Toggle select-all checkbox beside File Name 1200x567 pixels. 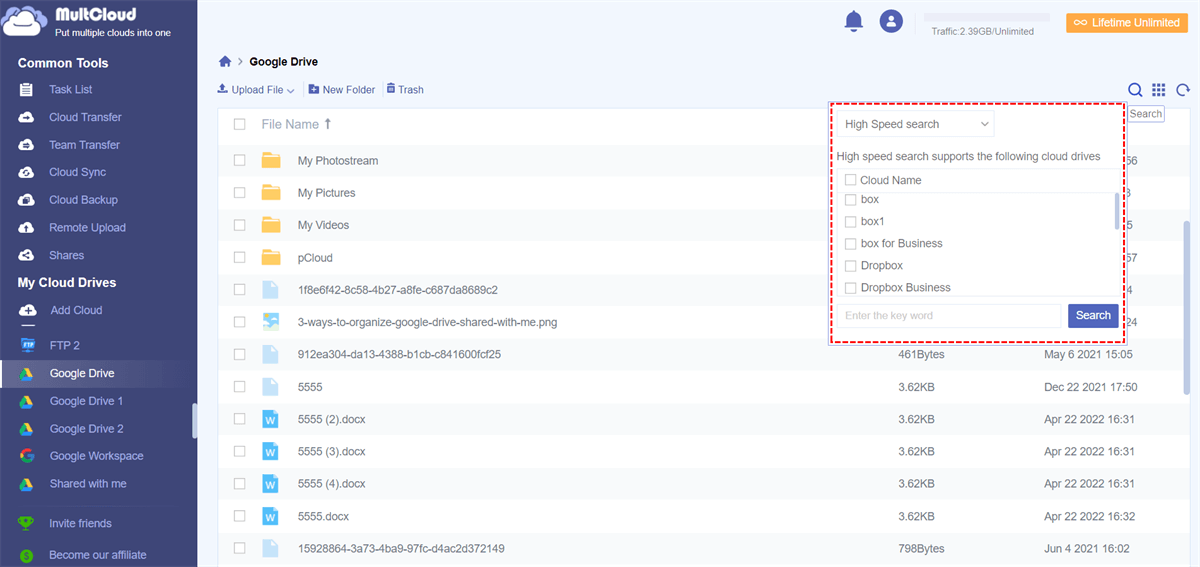click(239, 124)
